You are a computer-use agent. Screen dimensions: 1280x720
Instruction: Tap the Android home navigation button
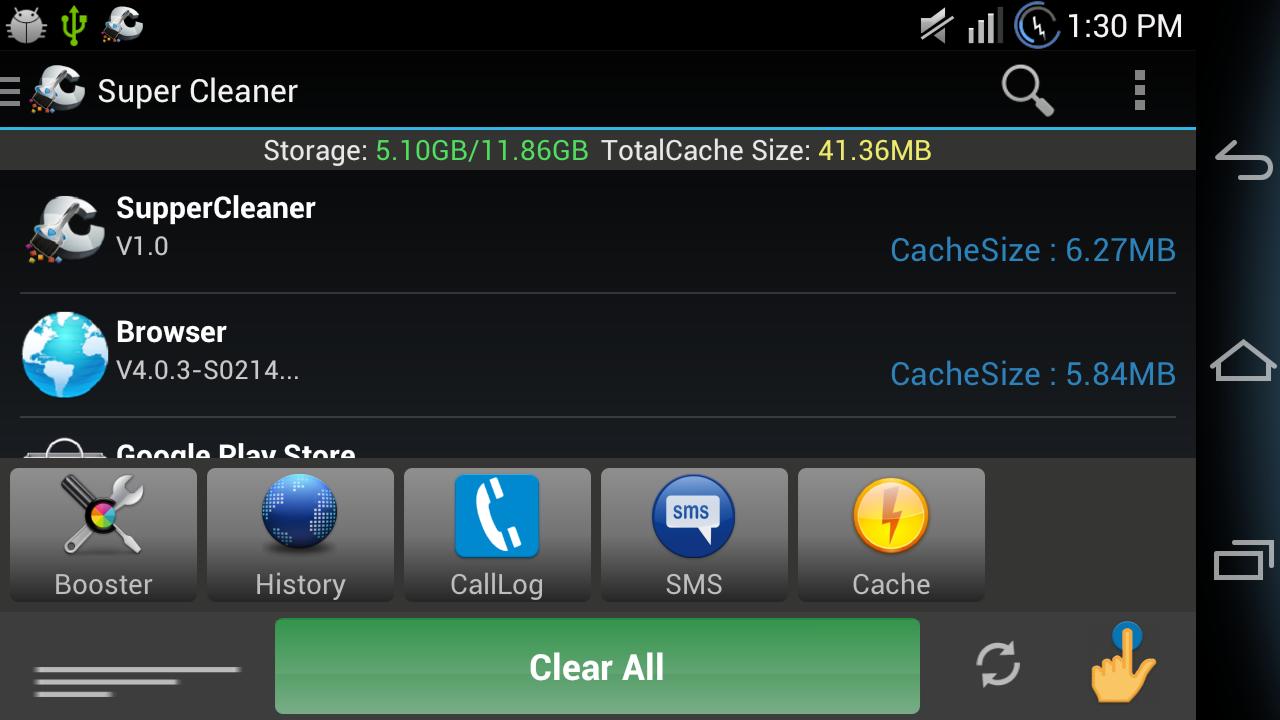[x=1244, y=360]
